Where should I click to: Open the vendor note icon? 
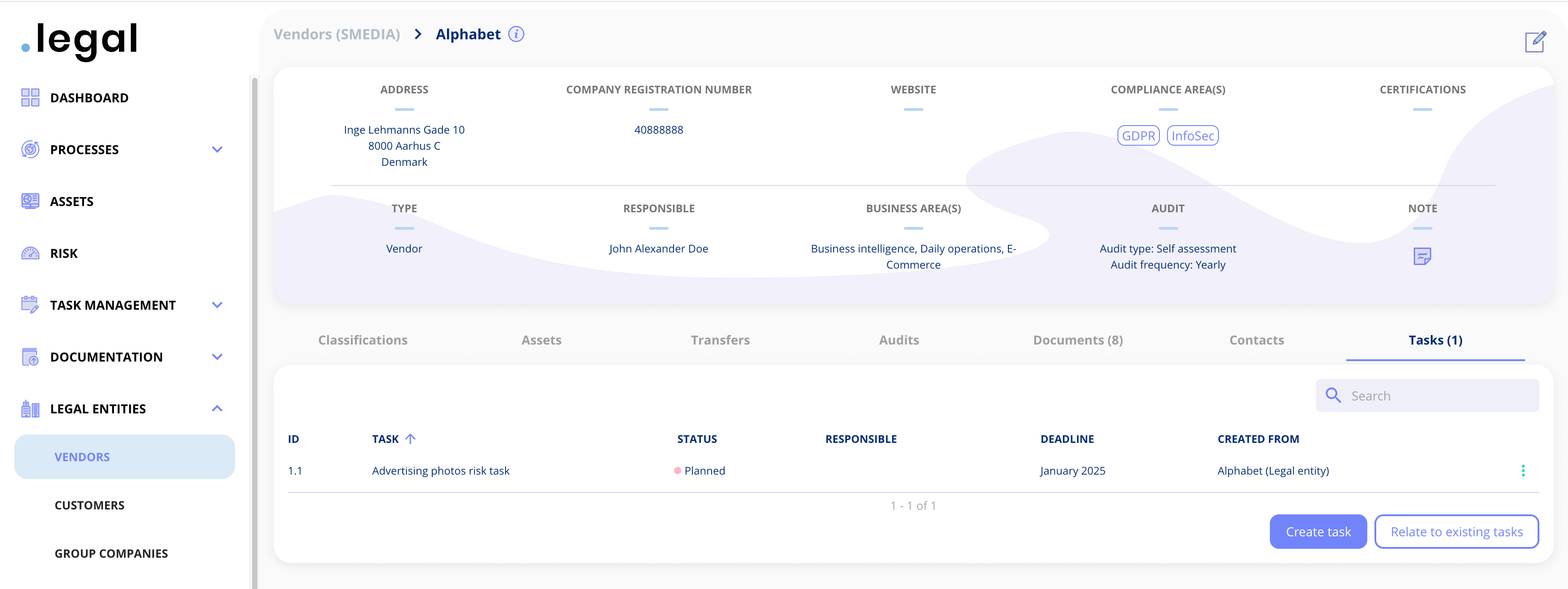point(1422,256)
